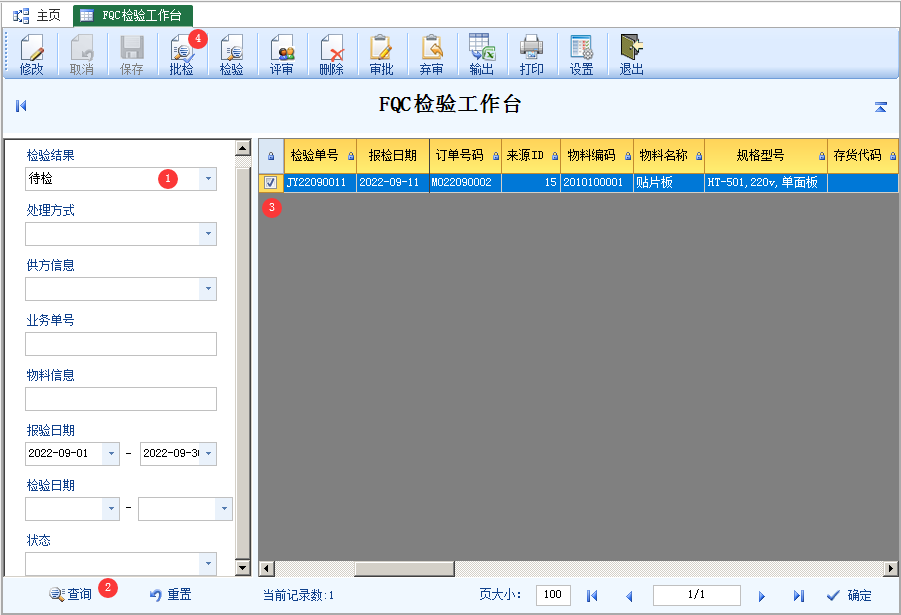Image resolution: width=901 pixels, height=615 pixels.
Task: Click the lock icon in 物料编码 header
Action: 627,156
